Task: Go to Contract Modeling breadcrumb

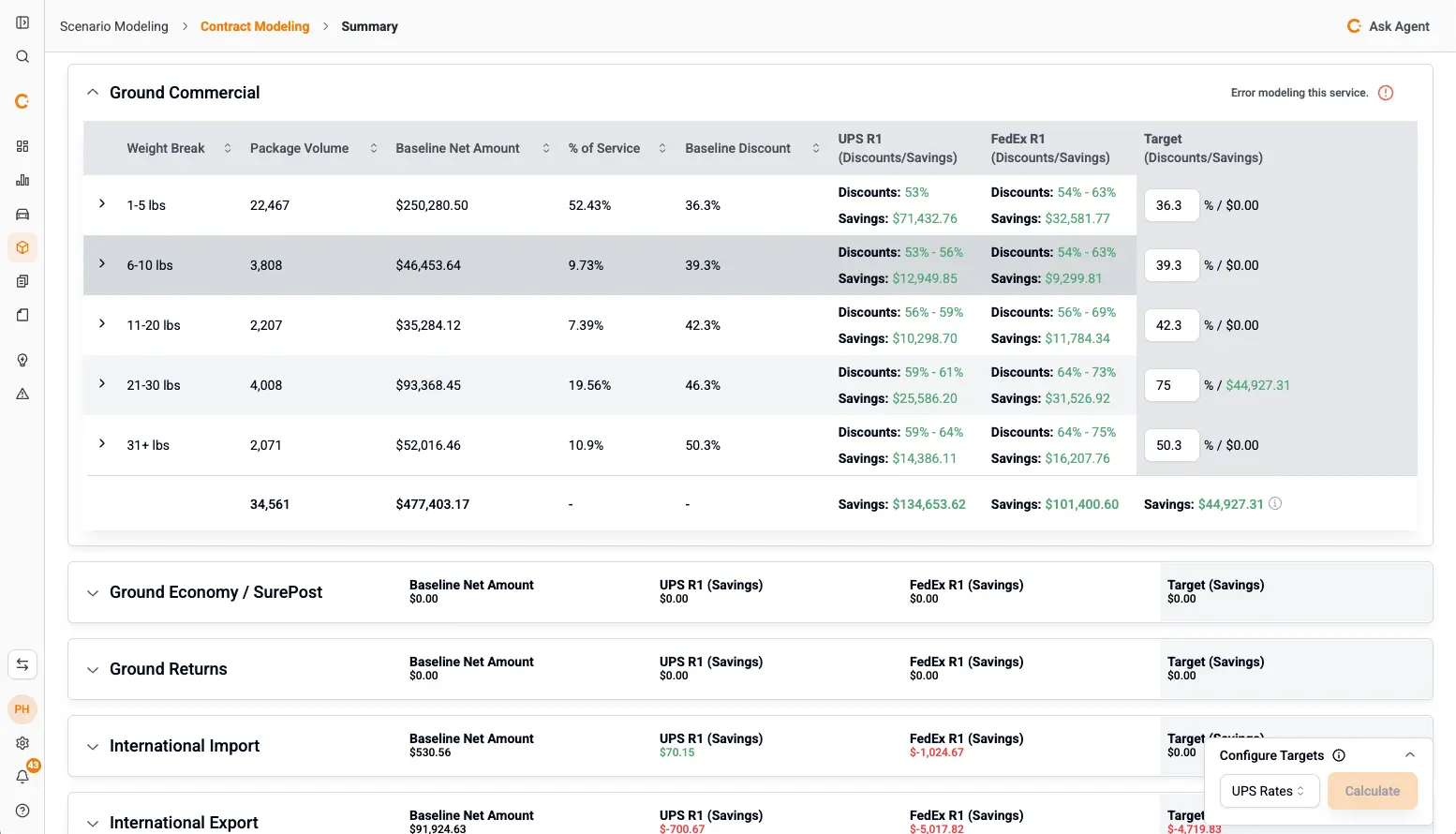Action: tap(255, 26)
